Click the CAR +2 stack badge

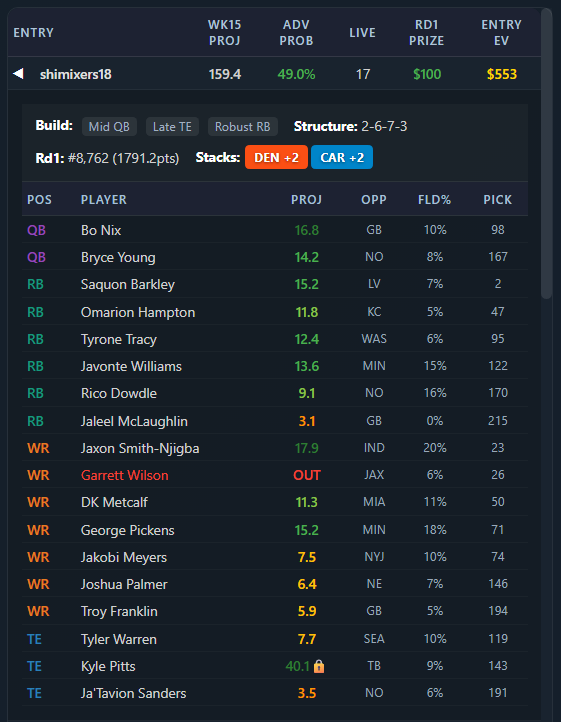(342, 157)
